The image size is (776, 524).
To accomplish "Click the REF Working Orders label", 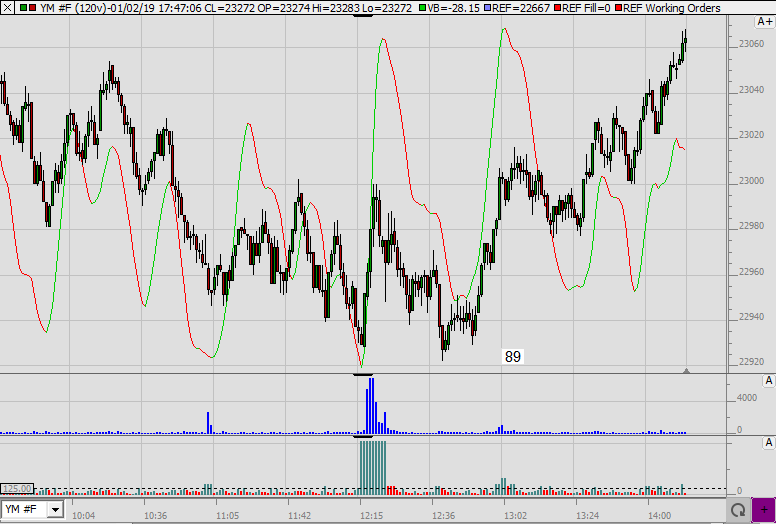I will coord(671,8).
